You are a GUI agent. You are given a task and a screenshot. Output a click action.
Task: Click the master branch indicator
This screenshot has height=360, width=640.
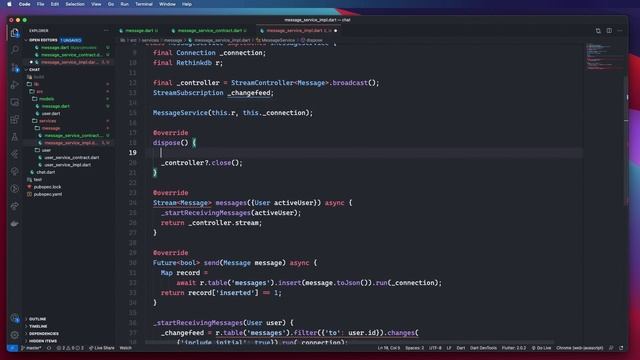[31, 348]
